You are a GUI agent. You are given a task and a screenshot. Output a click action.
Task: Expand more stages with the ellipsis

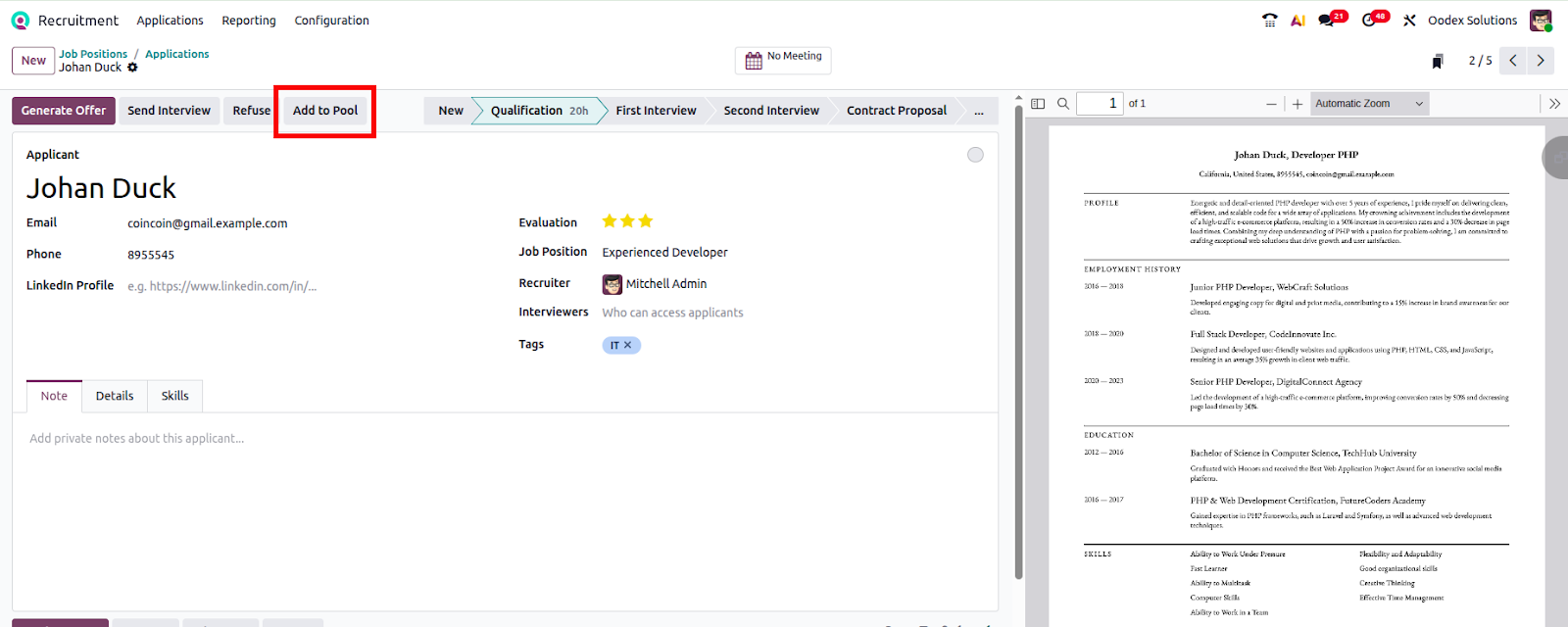978,111
